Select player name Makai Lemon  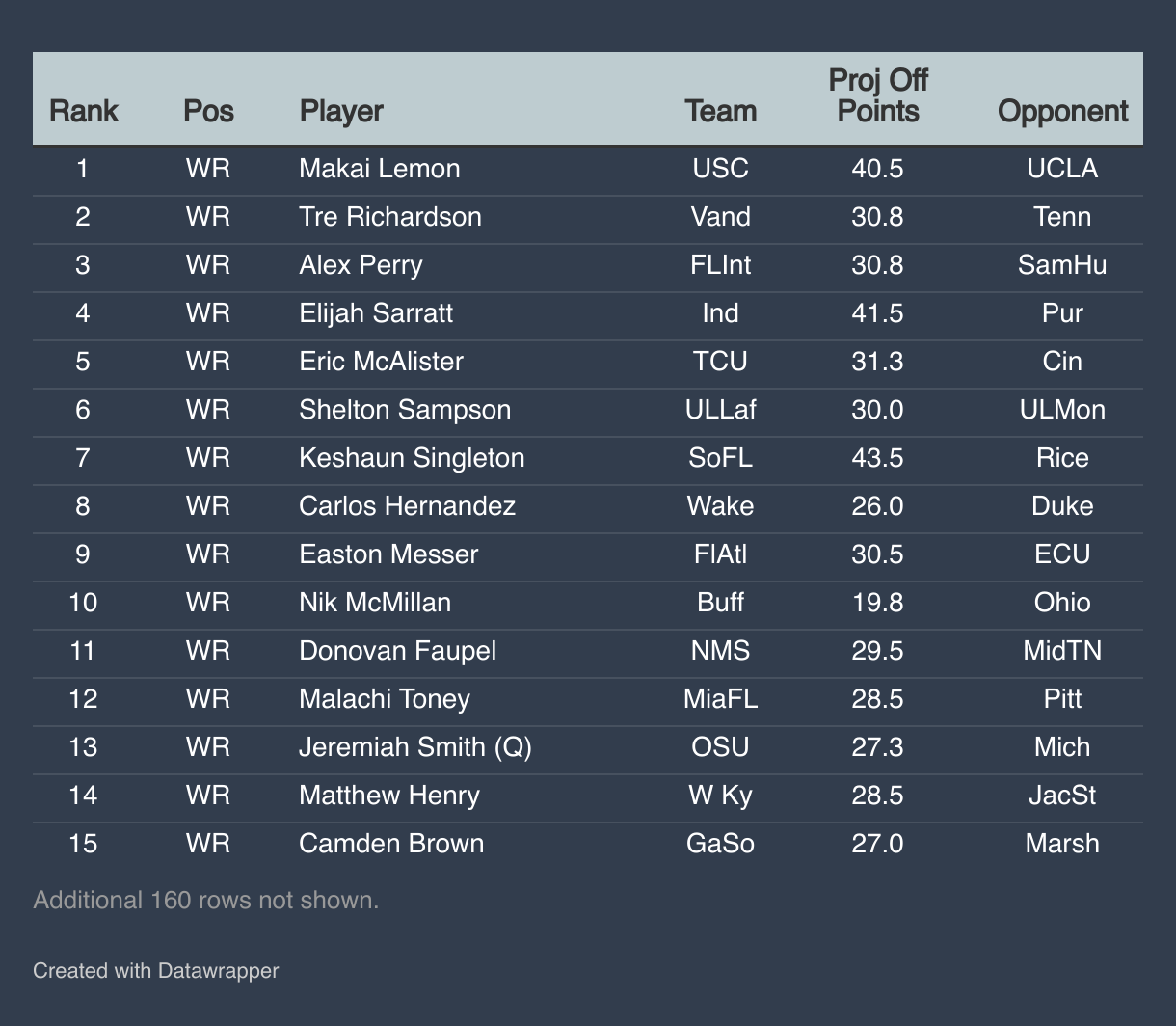pos(379,169)
